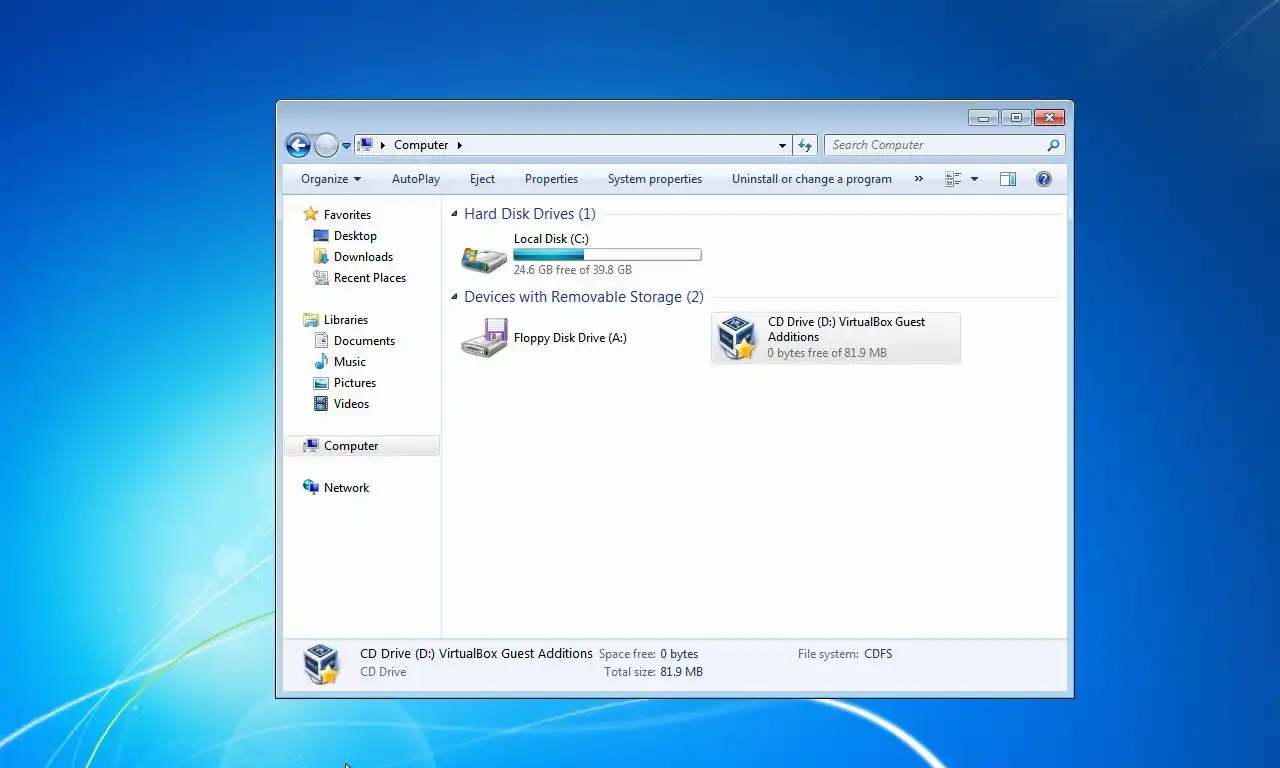Image resolution: width=1280 pixels, height=768 pixels.
Task: Select Network in the navigation pane
Action: pos(346,488)
